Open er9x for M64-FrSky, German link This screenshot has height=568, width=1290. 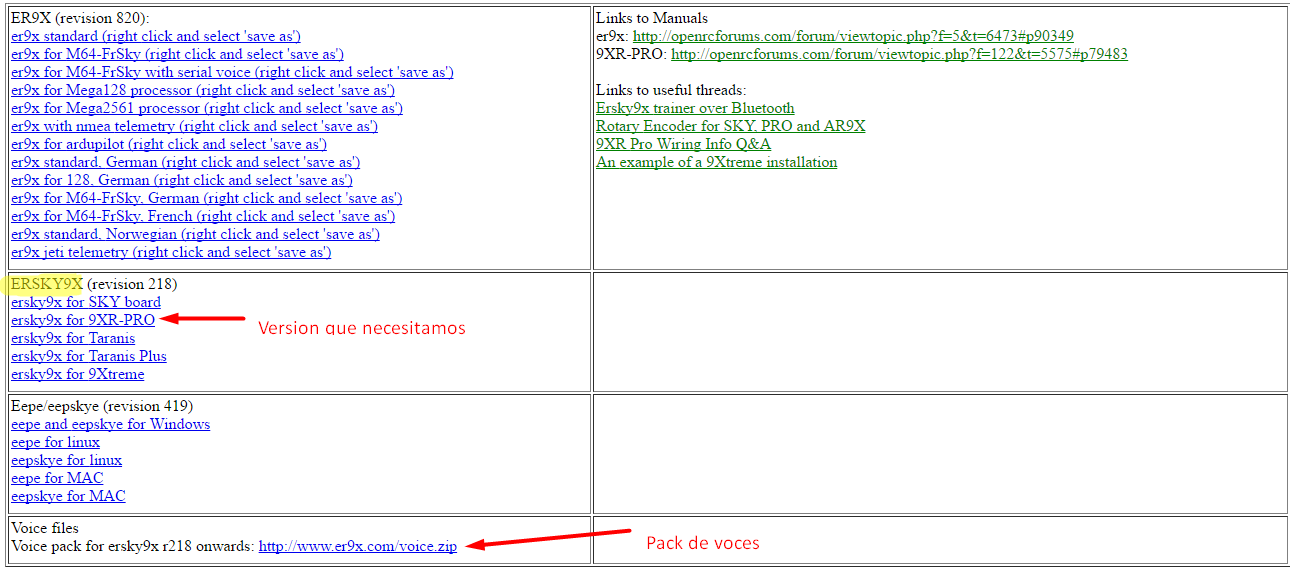coord(207,198)
